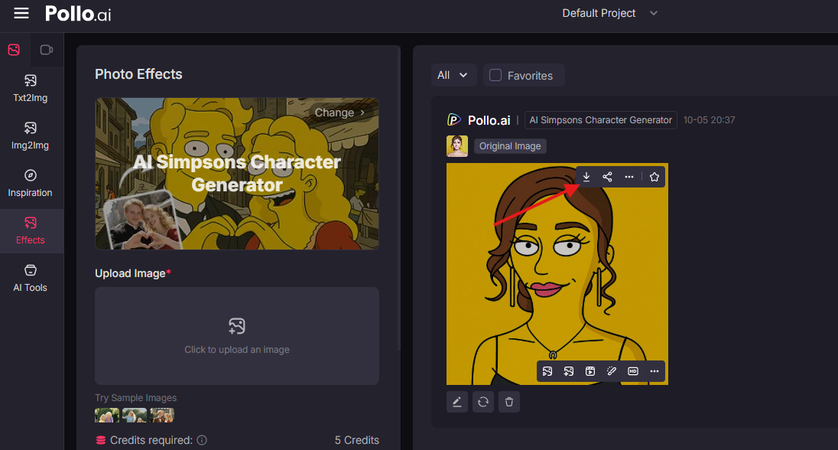Download the generated Simpsons image
Viewport: 838px width, 450px height.
click(587, 177)
